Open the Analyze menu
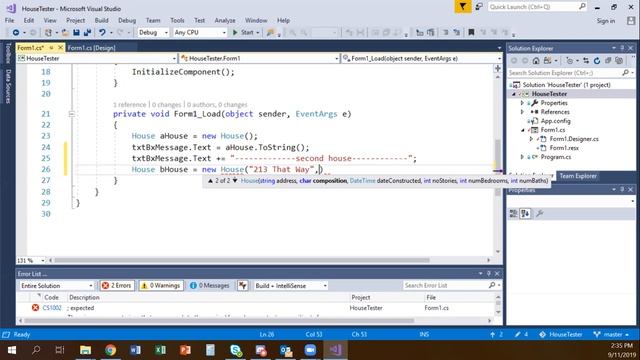Image resolution: width=640 pixels, height=360 pixels. pos(225,20)
